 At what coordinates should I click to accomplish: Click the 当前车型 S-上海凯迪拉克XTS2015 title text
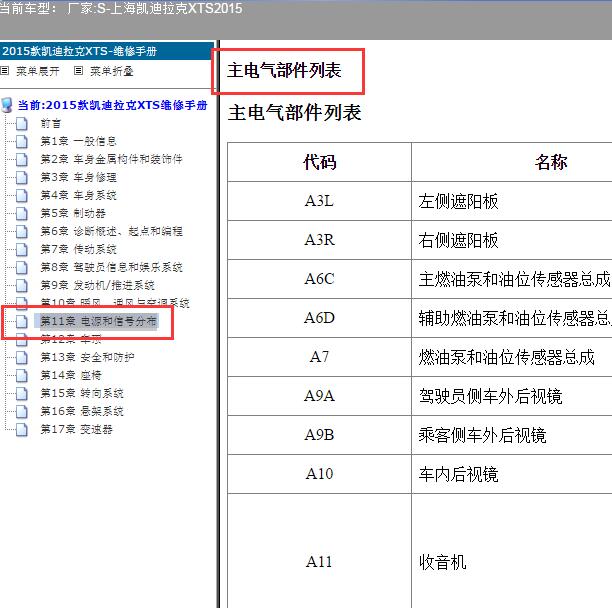point(121,8)
